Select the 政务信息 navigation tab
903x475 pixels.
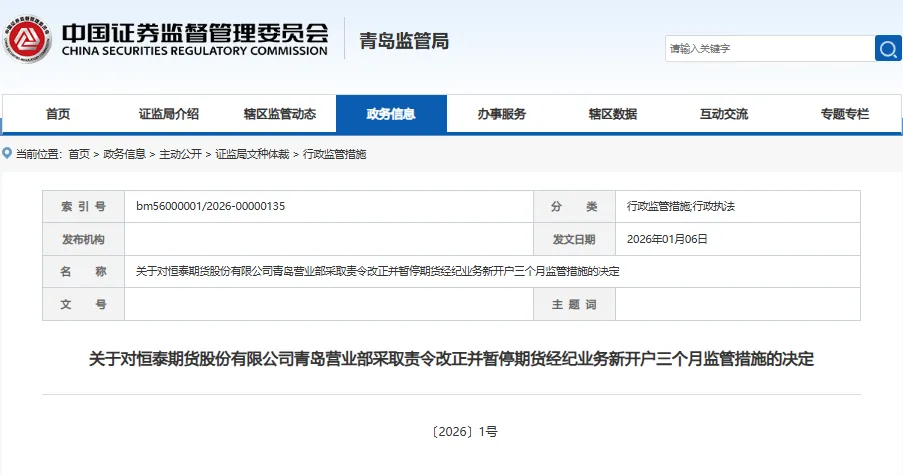(391, 114)
